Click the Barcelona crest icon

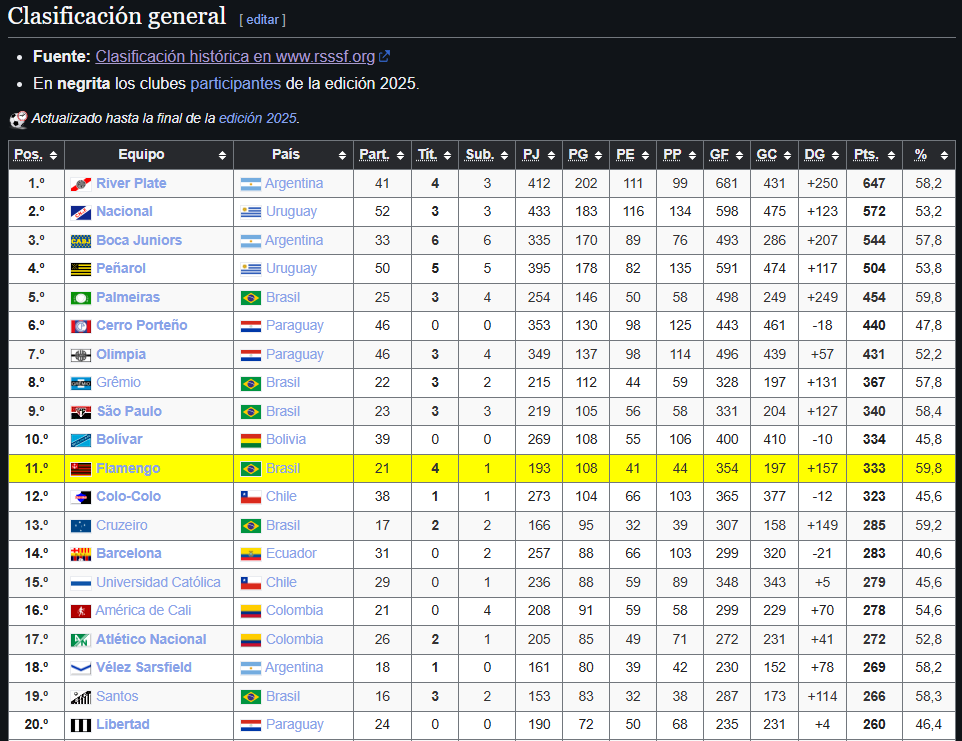pyautogui.click(x=81, y=555)
